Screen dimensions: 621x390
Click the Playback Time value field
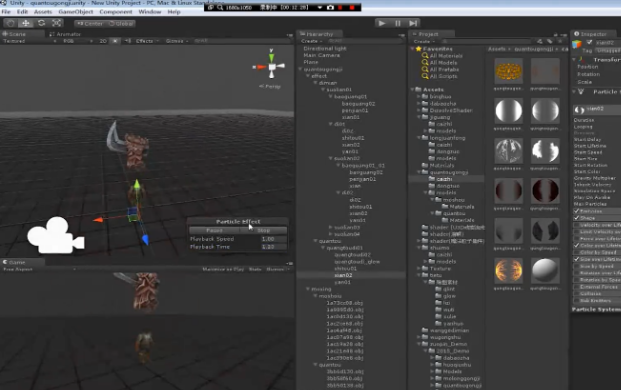(x=273, y=247)
